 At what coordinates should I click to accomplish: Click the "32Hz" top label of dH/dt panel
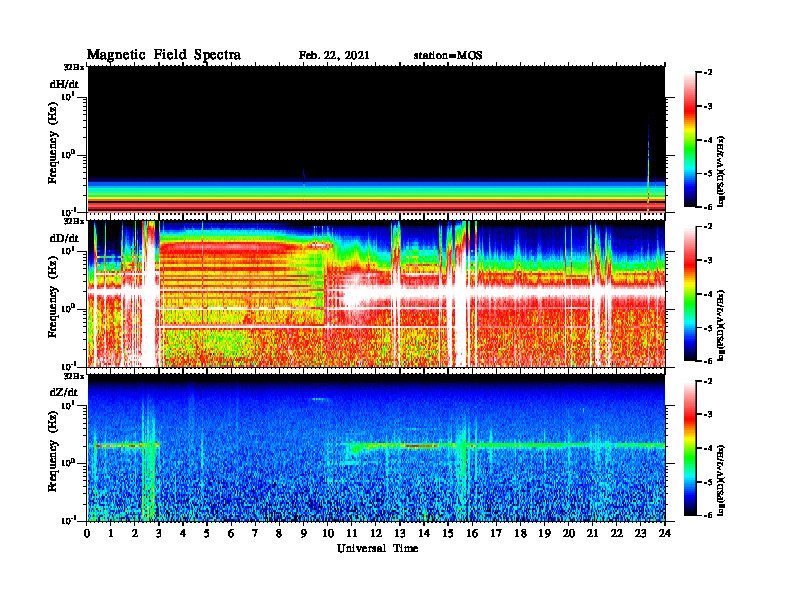[74, 66]
